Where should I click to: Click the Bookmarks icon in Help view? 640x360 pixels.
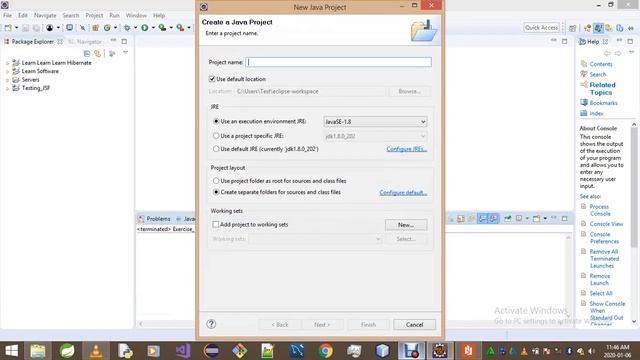pyautogui.click(x=584, y=102)
